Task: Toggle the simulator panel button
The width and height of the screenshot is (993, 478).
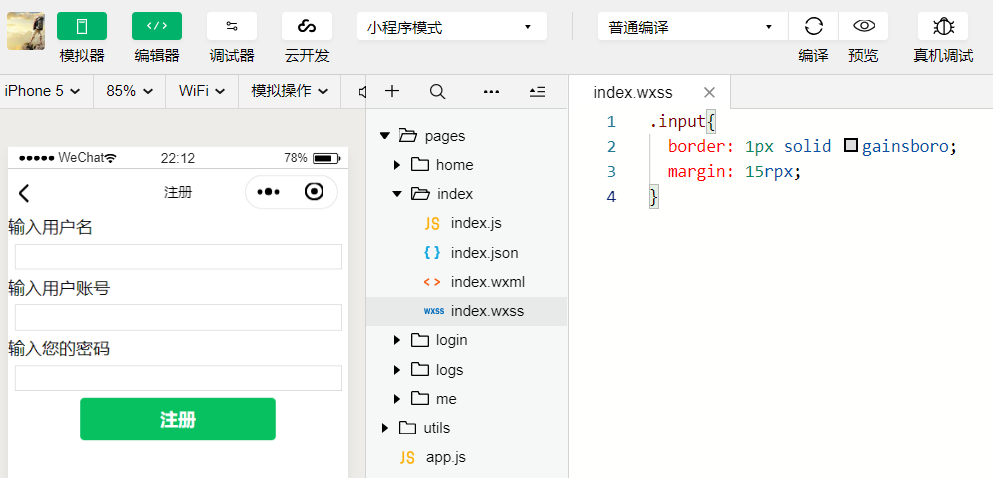Action: point(82,27)
